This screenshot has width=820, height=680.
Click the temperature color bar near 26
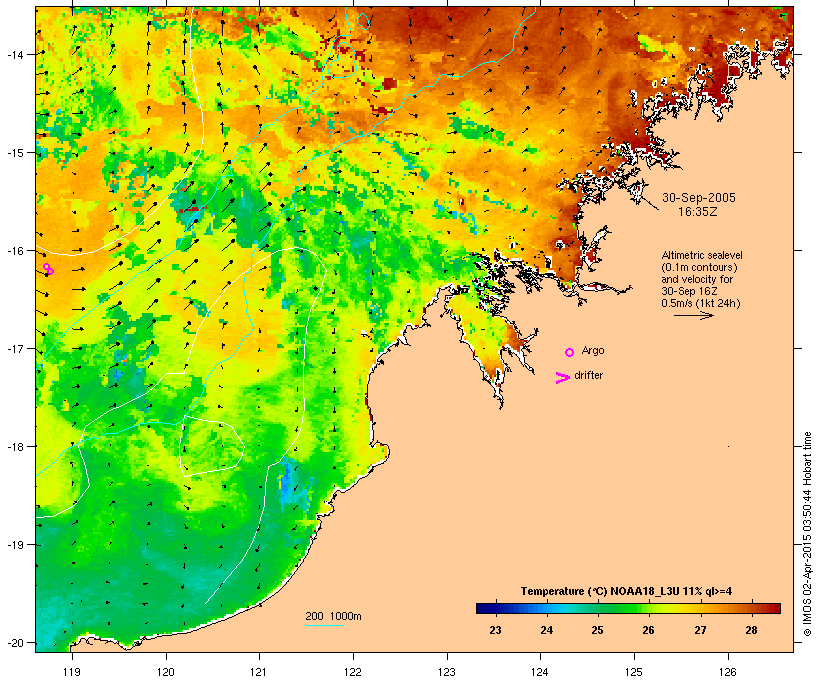click(648, 608)
